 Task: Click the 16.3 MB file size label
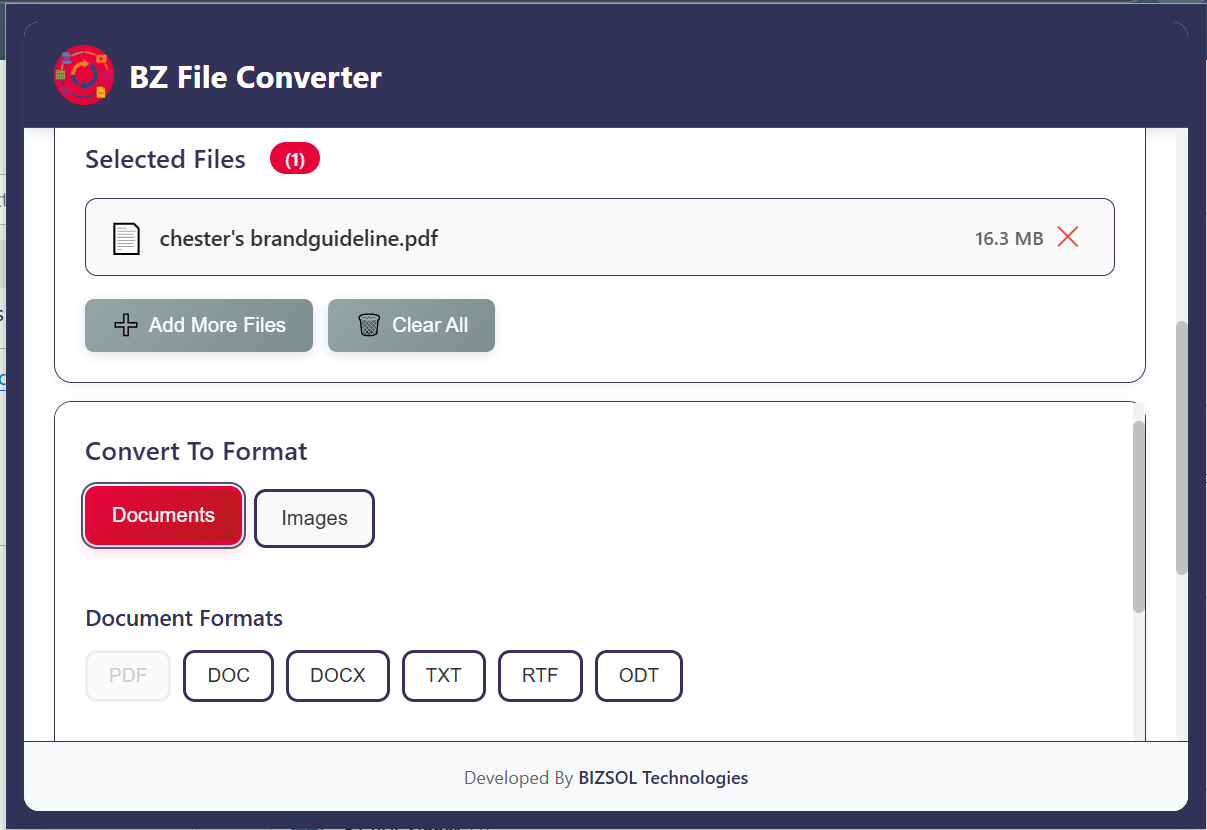pos(1009,239)
